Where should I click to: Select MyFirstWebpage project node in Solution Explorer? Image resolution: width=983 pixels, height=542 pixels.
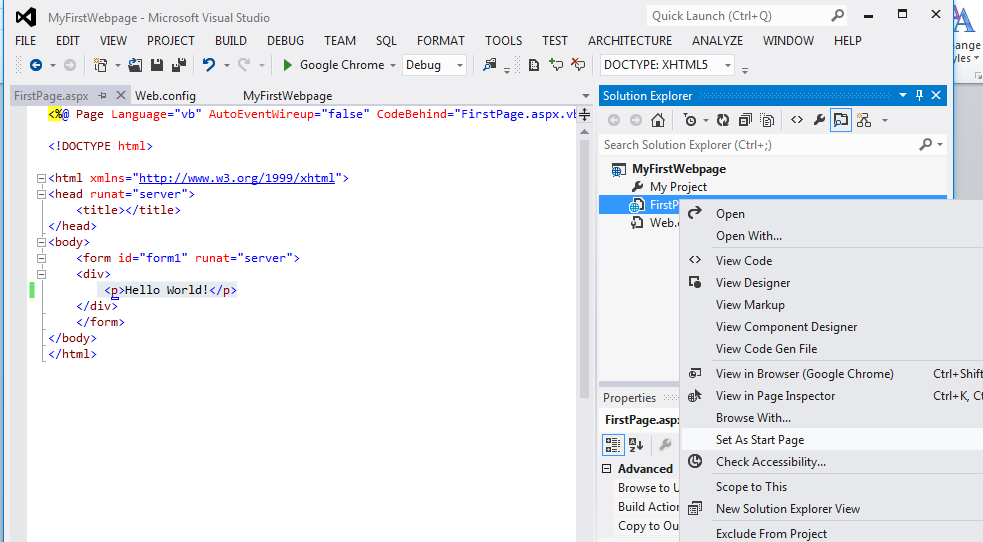pos(679,169)
